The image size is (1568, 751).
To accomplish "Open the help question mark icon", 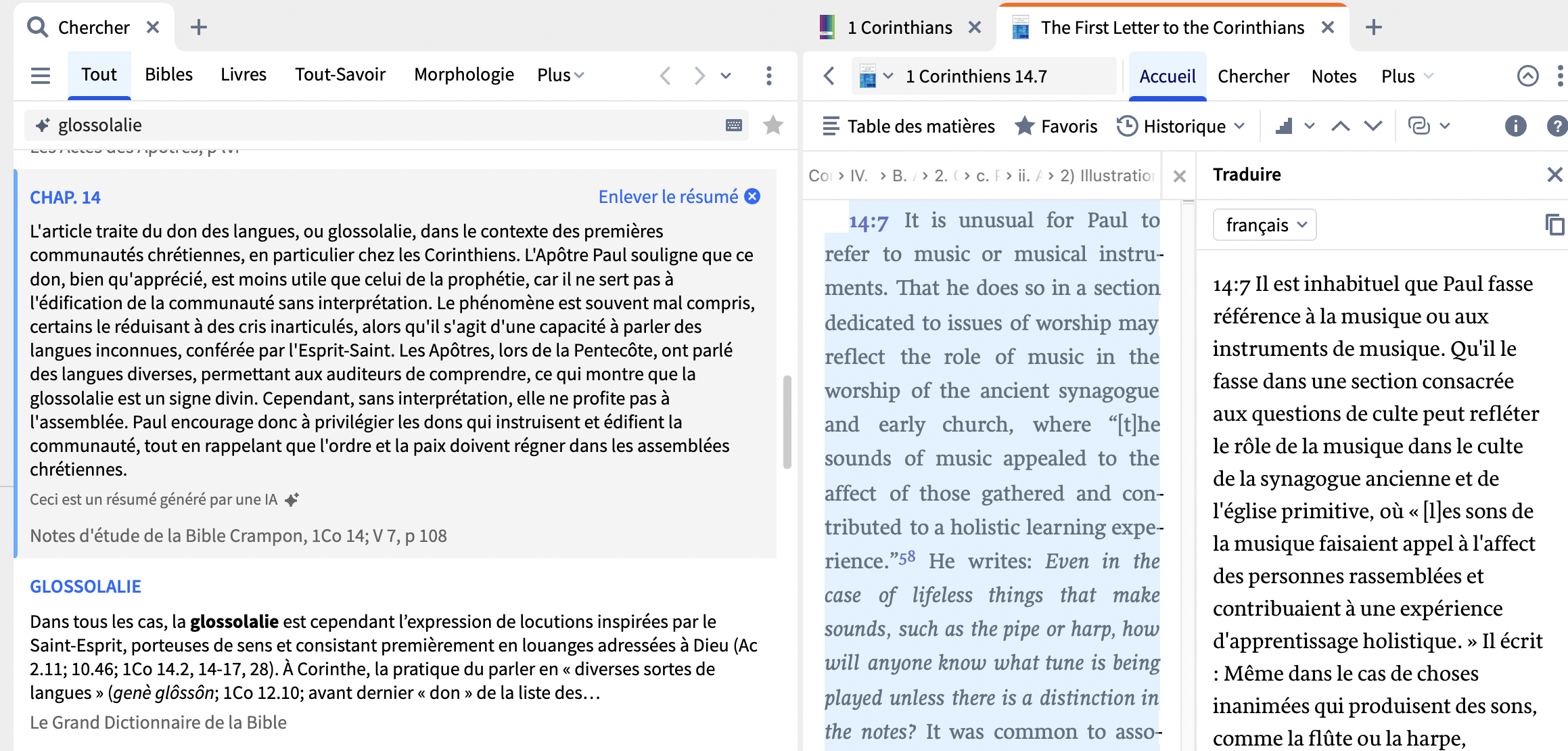I will click(x=1557, y=127).
